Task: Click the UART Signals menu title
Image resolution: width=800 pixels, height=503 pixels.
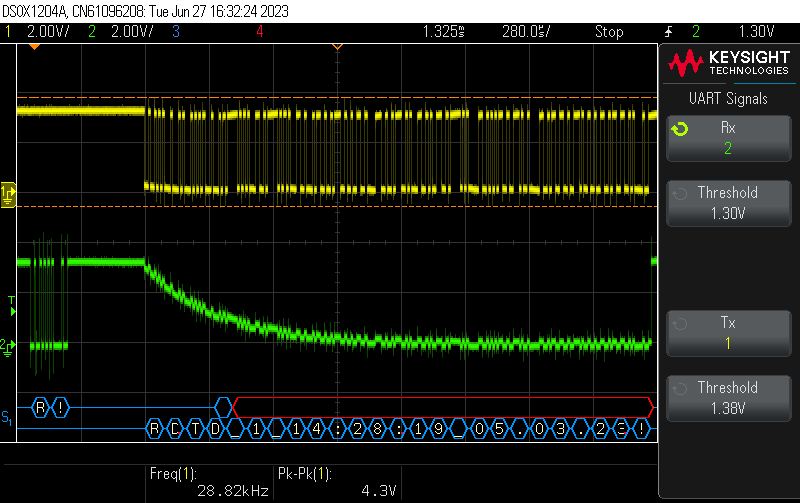Action: [728, 98]
